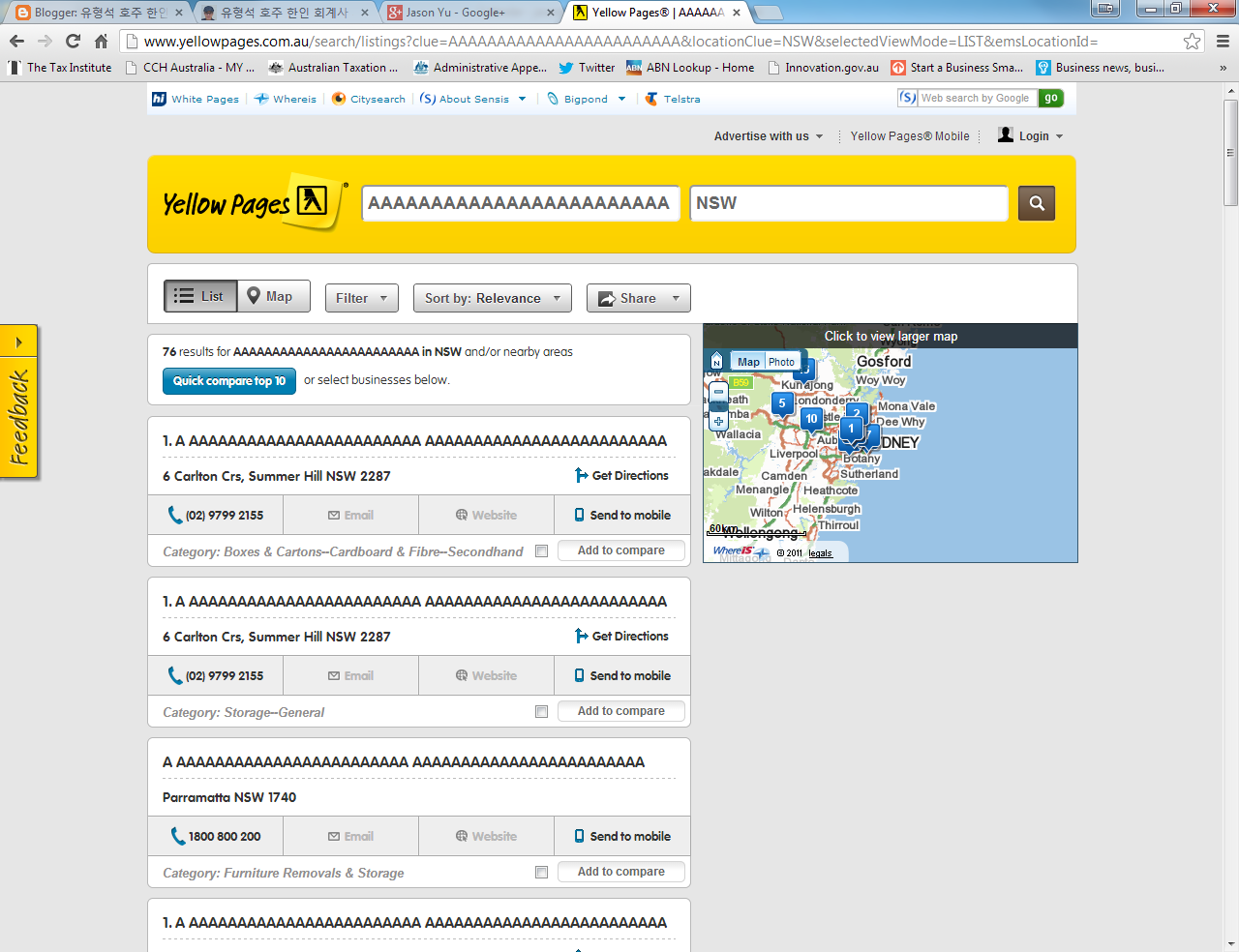Switch the map to Photo view

pyautogui.click(x=781, y=361)
